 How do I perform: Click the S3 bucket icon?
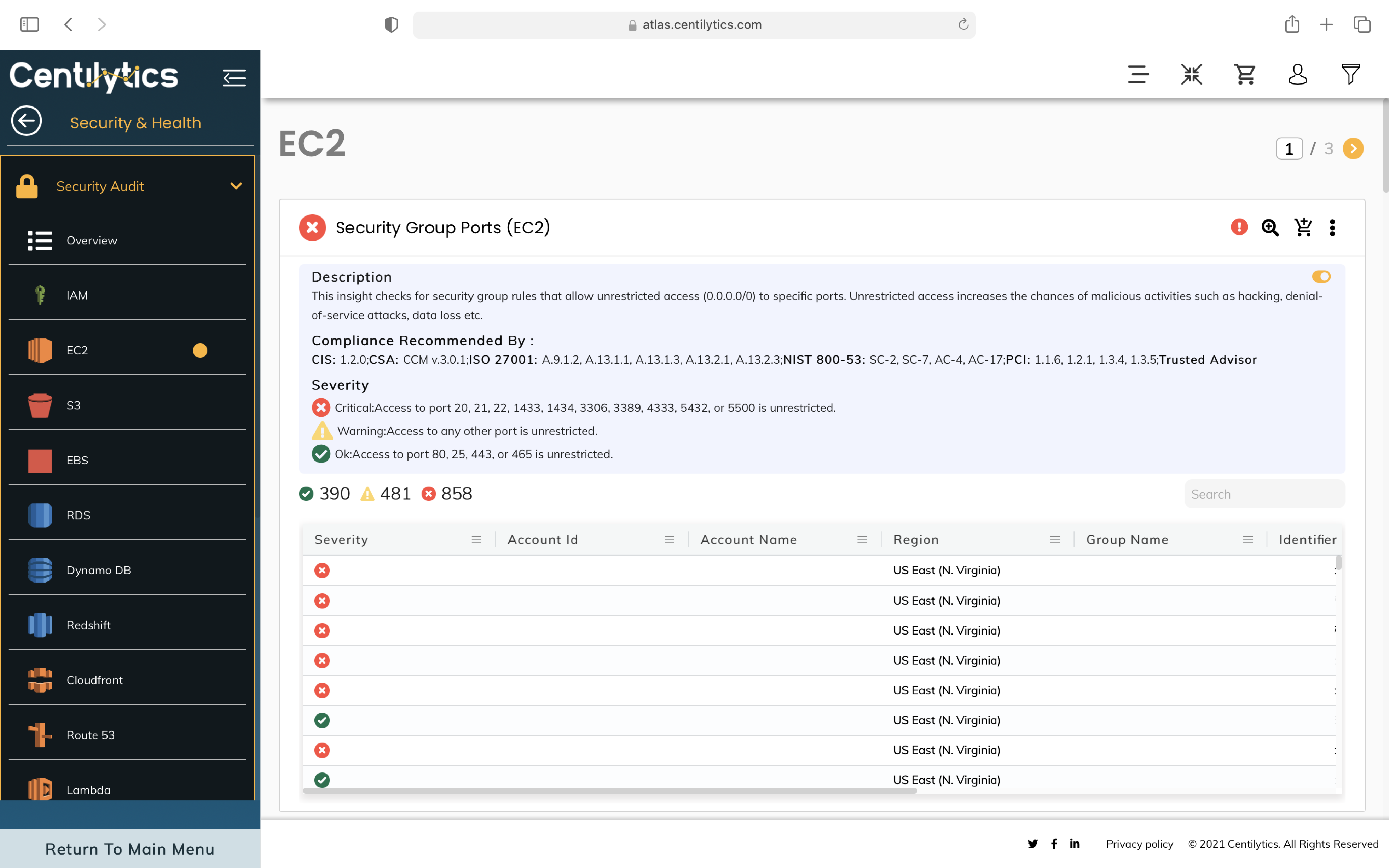(40, 405)
